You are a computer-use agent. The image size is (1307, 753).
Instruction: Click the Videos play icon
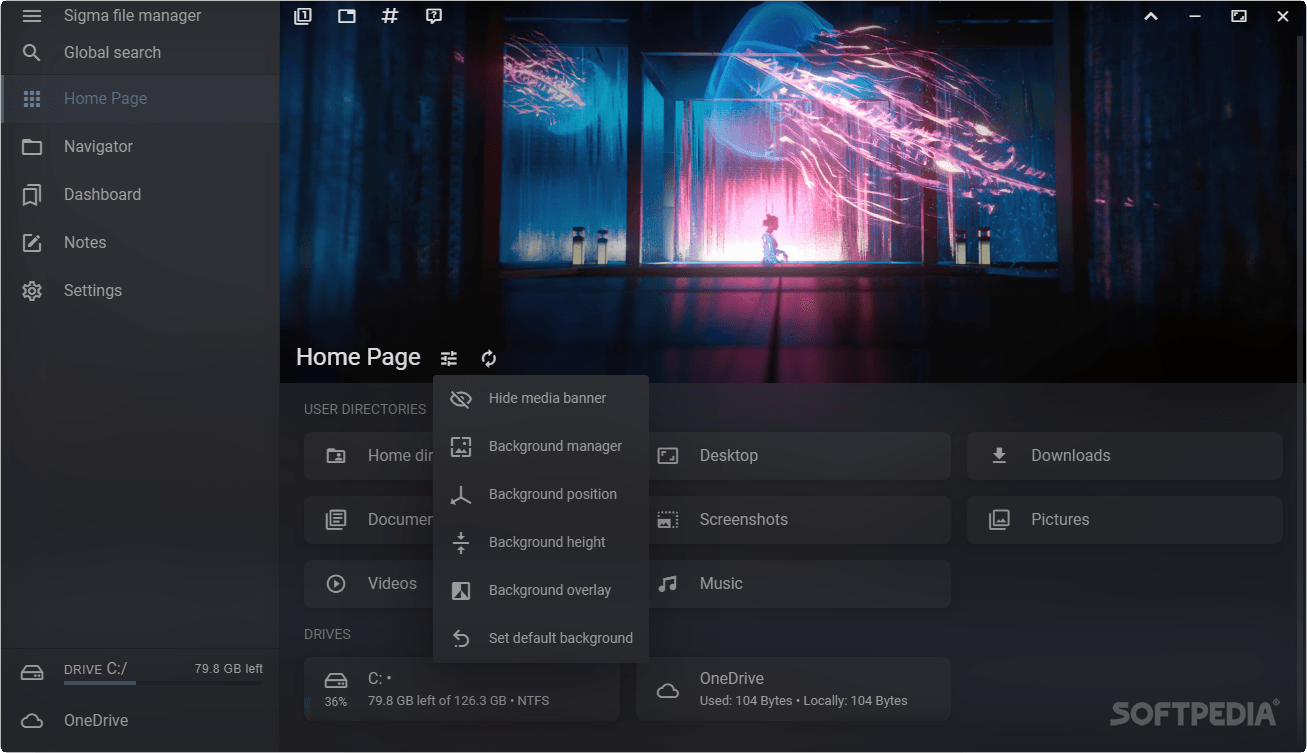click(x=336, y=584)
